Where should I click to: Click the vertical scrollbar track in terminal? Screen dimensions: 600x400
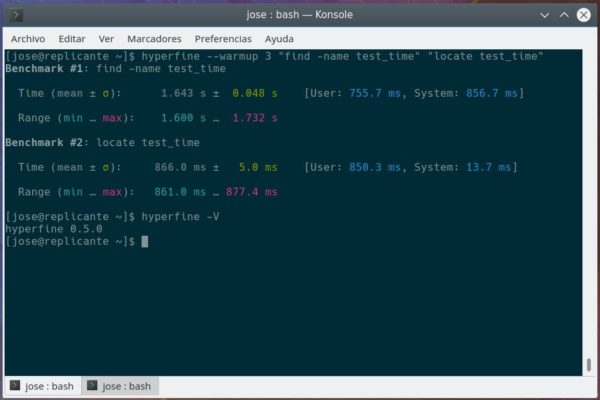(590, 200)
